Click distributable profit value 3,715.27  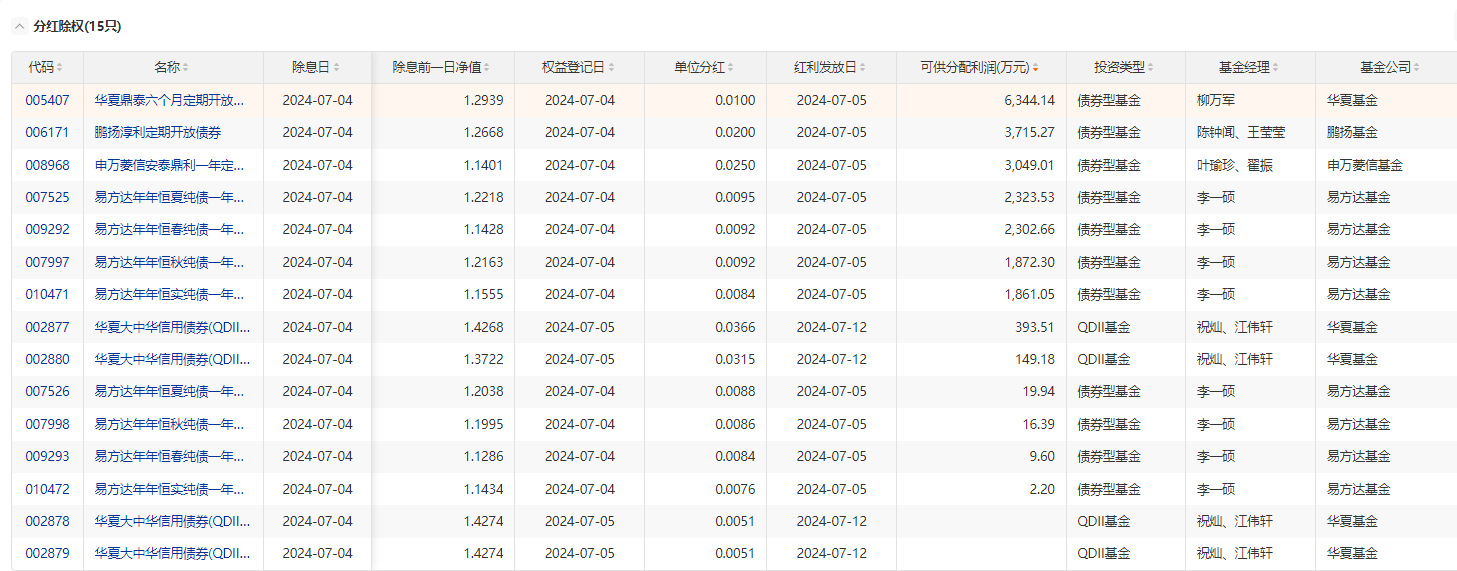click(1029, 132)
